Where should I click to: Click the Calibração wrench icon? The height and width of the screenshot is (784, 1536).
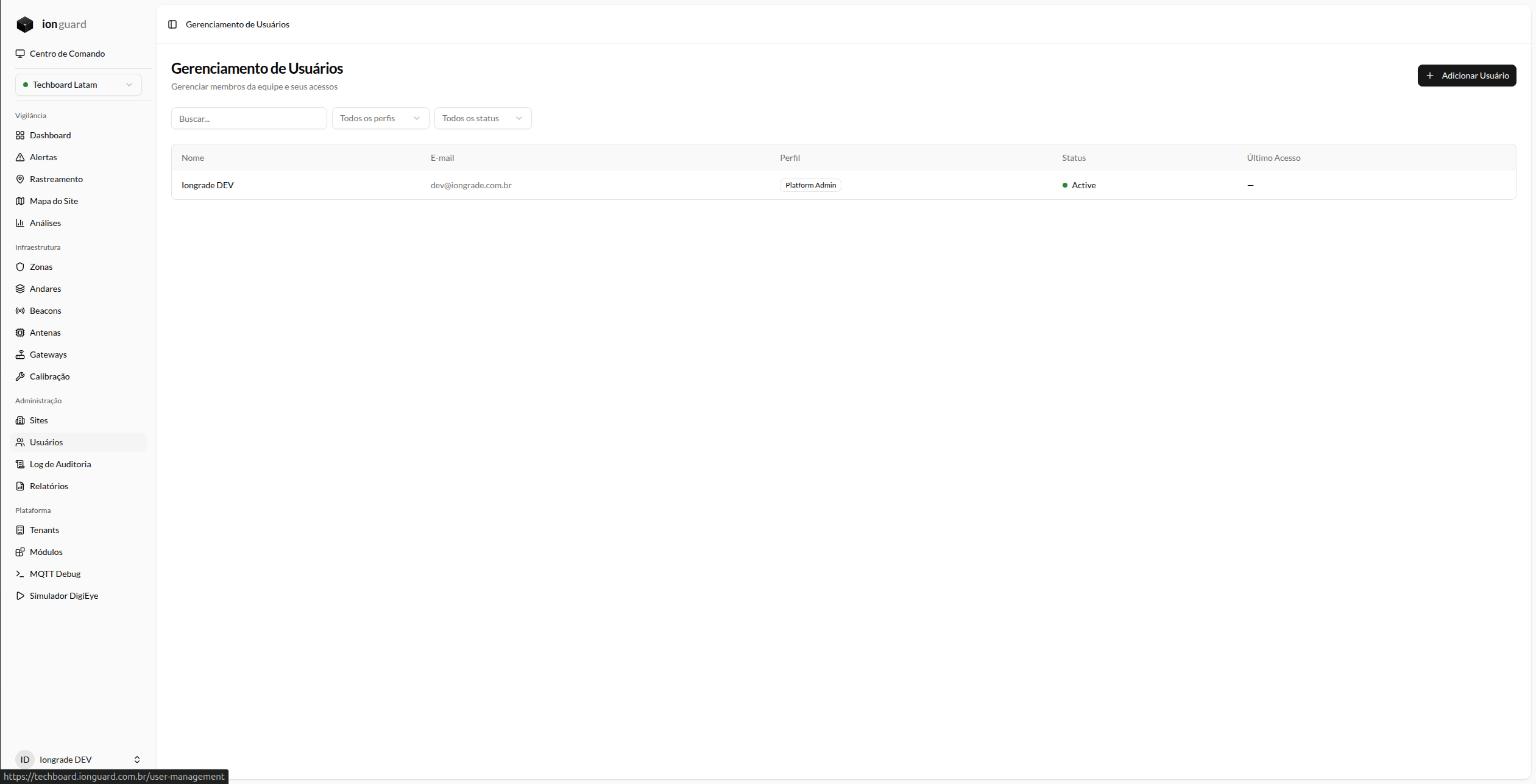click(20, 376)
